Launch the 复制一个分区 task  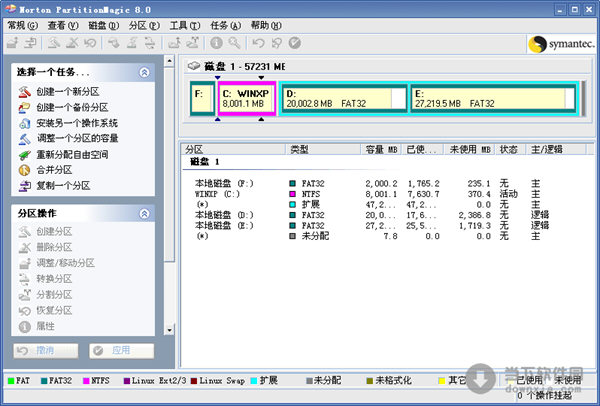(63, 186)
